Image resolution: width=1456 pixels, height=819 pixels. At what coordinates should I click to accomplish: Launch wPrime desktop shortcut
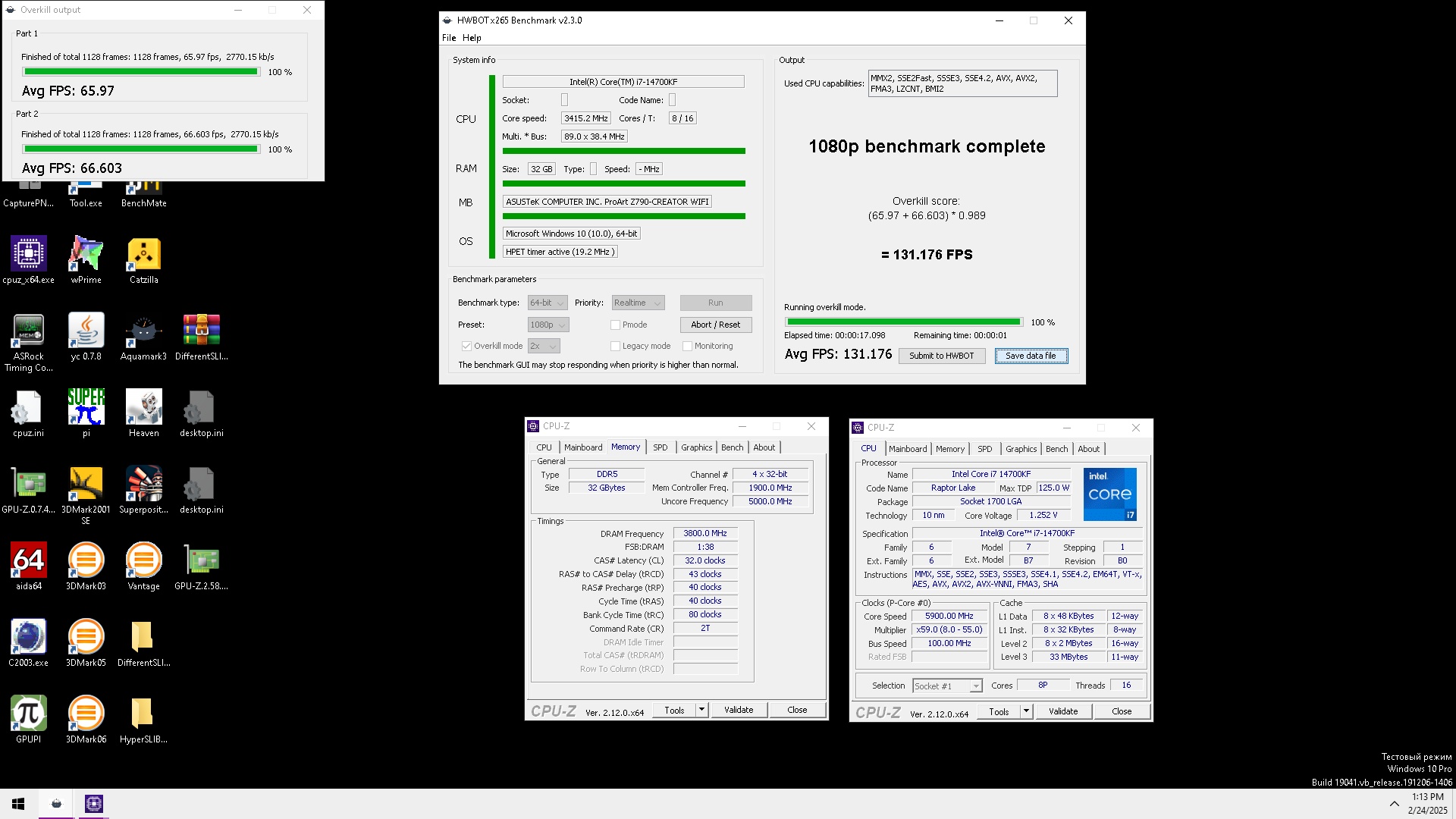[86, 260]
